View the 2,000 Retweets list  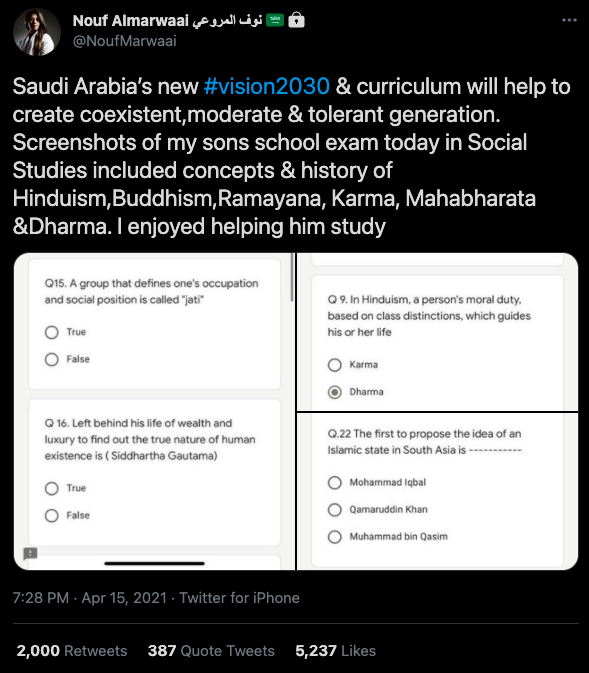point(72,651)
